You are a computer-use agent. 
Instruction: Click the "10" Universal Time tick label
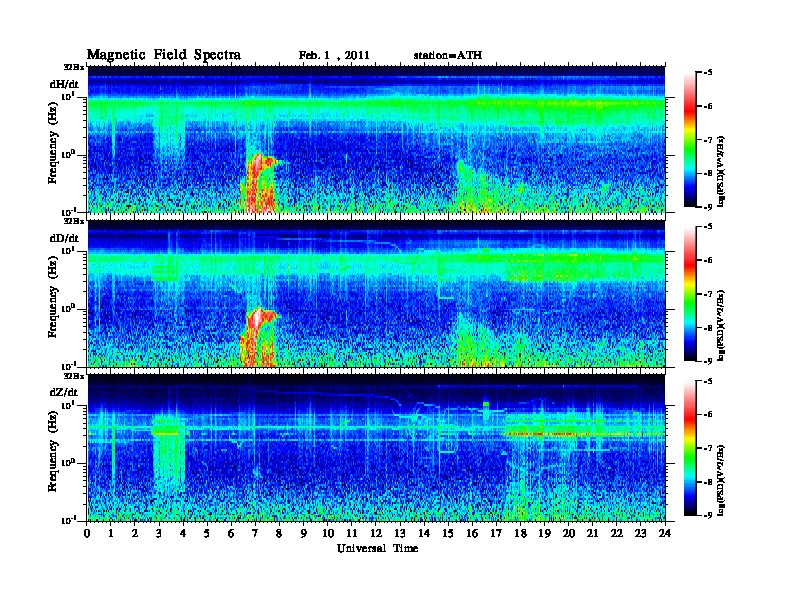click(328, 534)
